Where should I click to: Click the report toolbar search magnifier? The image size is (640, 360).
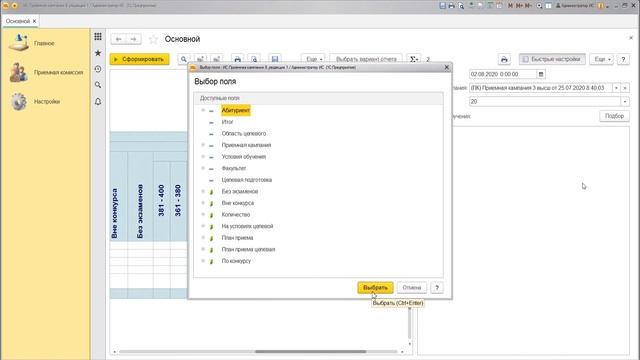[x=184, y=59]
